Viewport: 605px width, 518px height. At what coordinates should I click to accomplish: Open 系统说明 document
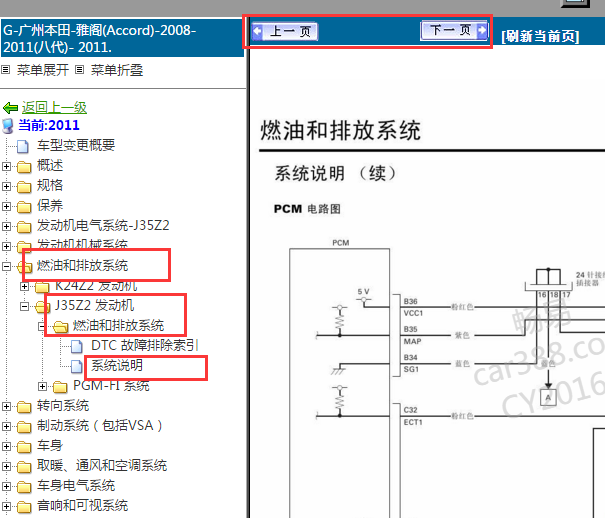(117, 365)
